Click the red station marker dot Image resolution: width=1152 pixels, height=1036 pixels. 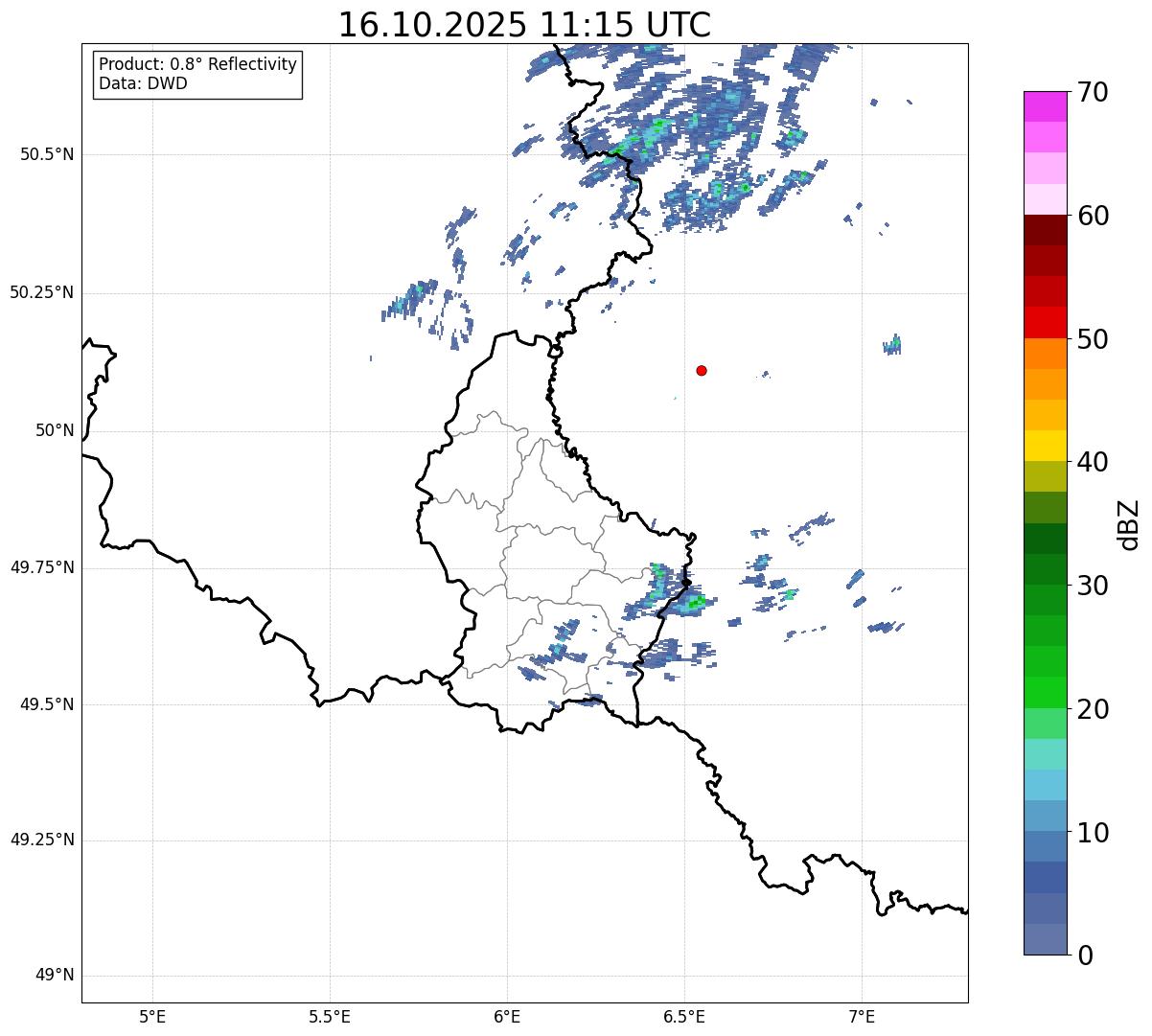click(x=702, y=370)
